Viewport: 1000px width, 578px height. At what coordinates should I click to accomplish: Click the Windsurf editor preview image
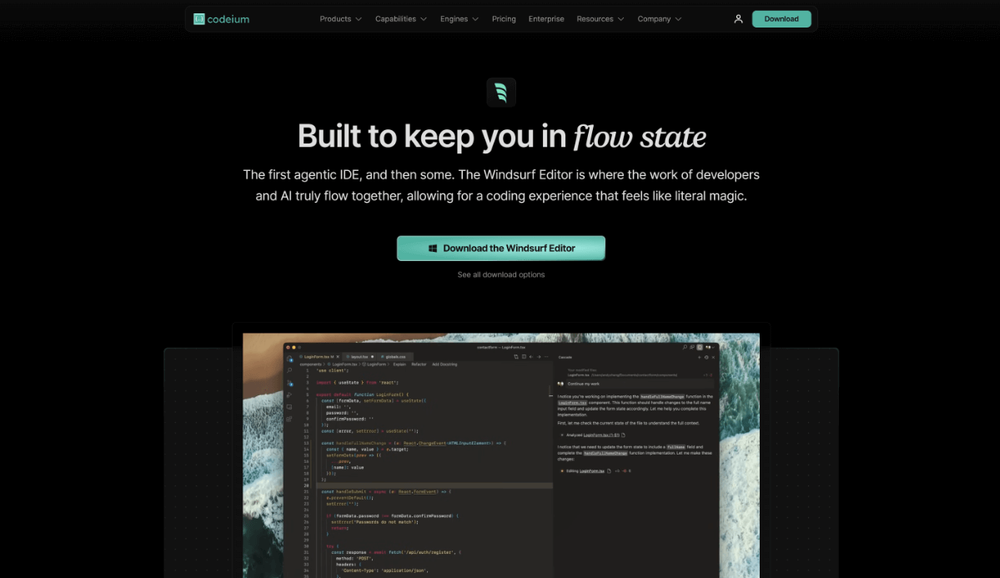501,456
